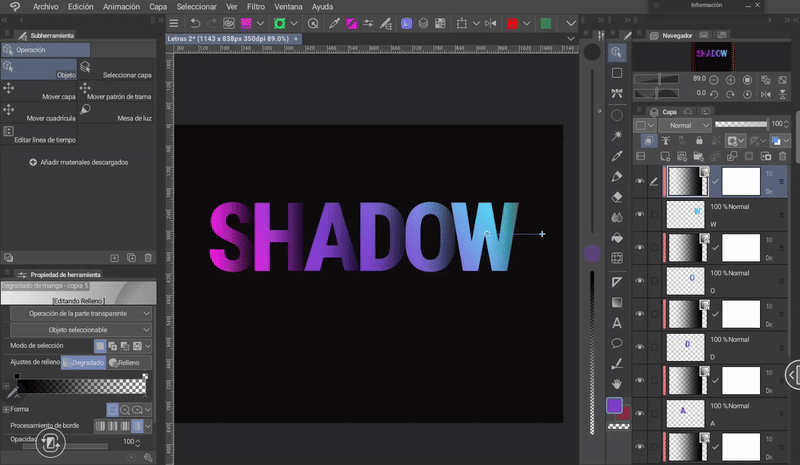Open the layer blending mode Normal dropdown
This screenshot has height=465, width=800.
pyautogui.click(x=686, y=125)
